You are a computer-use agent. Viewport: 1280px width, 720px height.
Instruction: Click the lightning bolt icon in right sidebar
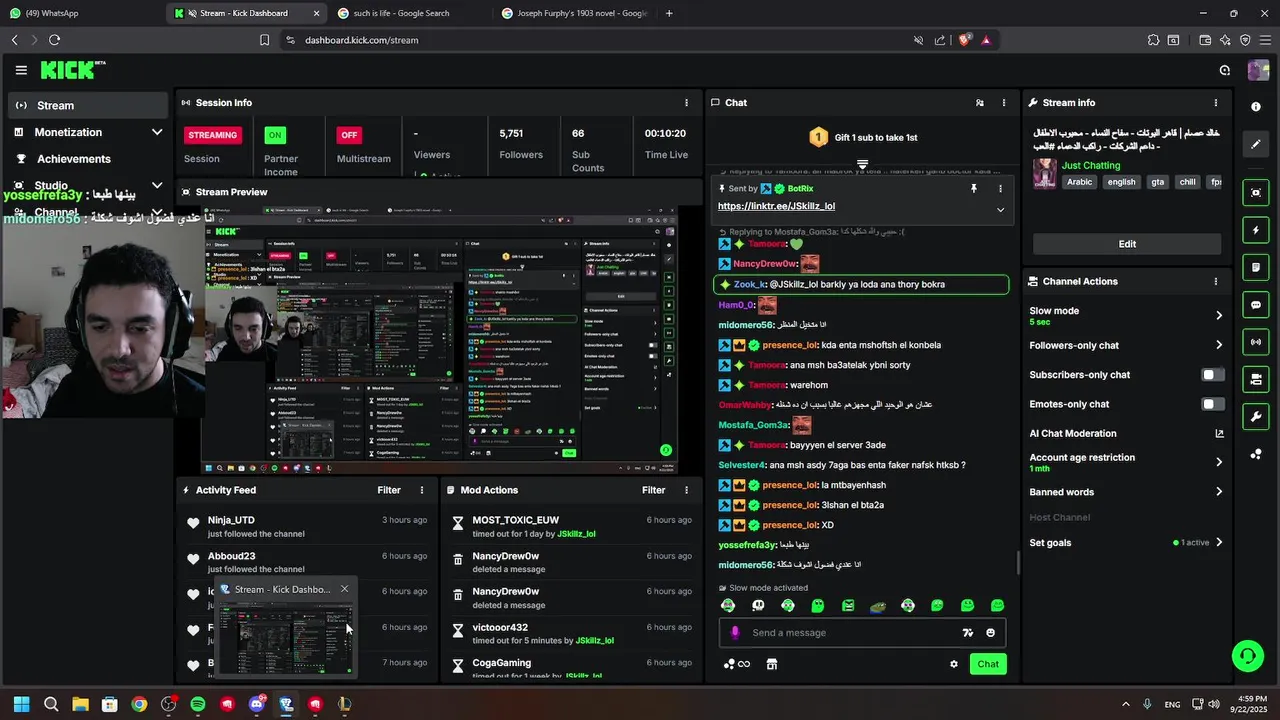(1256, 230)
